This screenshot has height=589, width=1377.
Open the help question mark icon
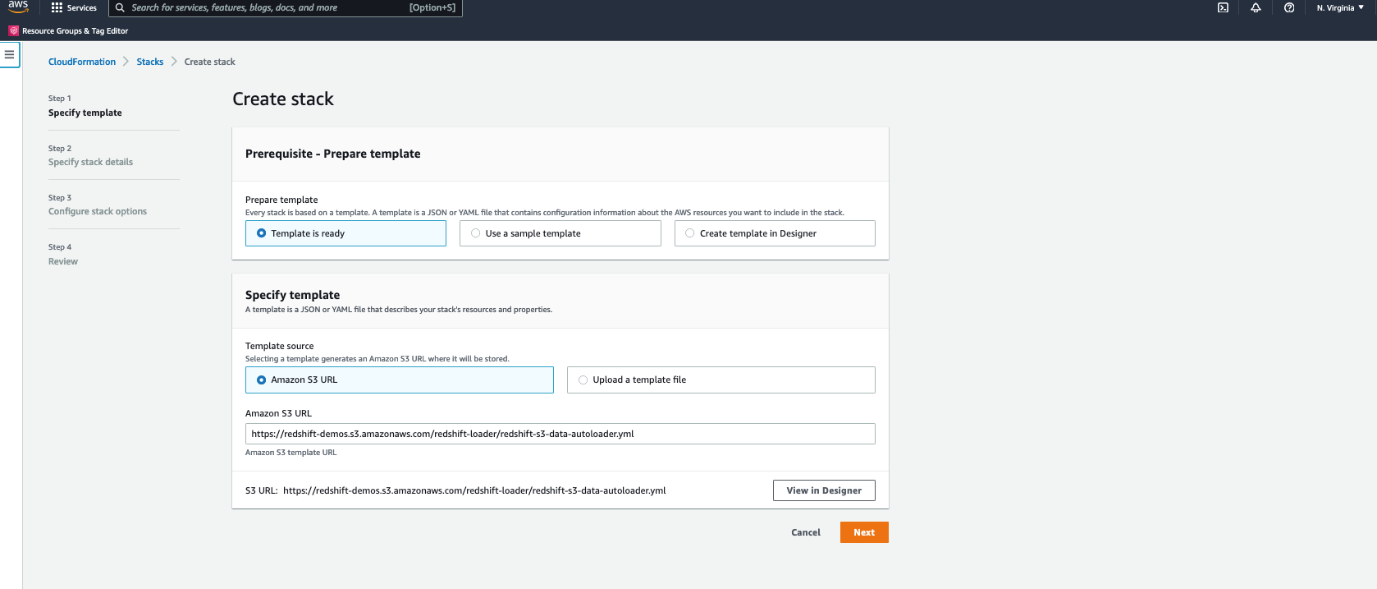click(1289, 7)
